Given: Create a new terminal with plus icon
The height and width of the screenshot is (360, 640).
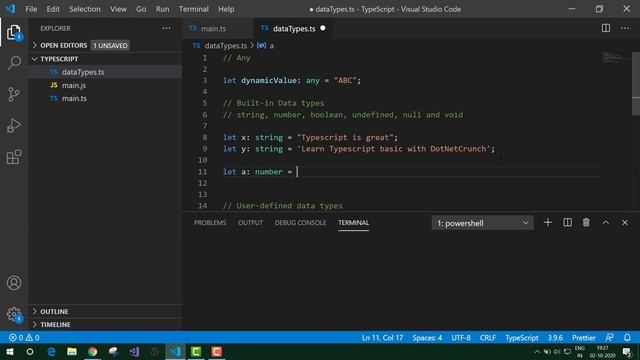Looking at the screenshot, I should pos(548,222).
